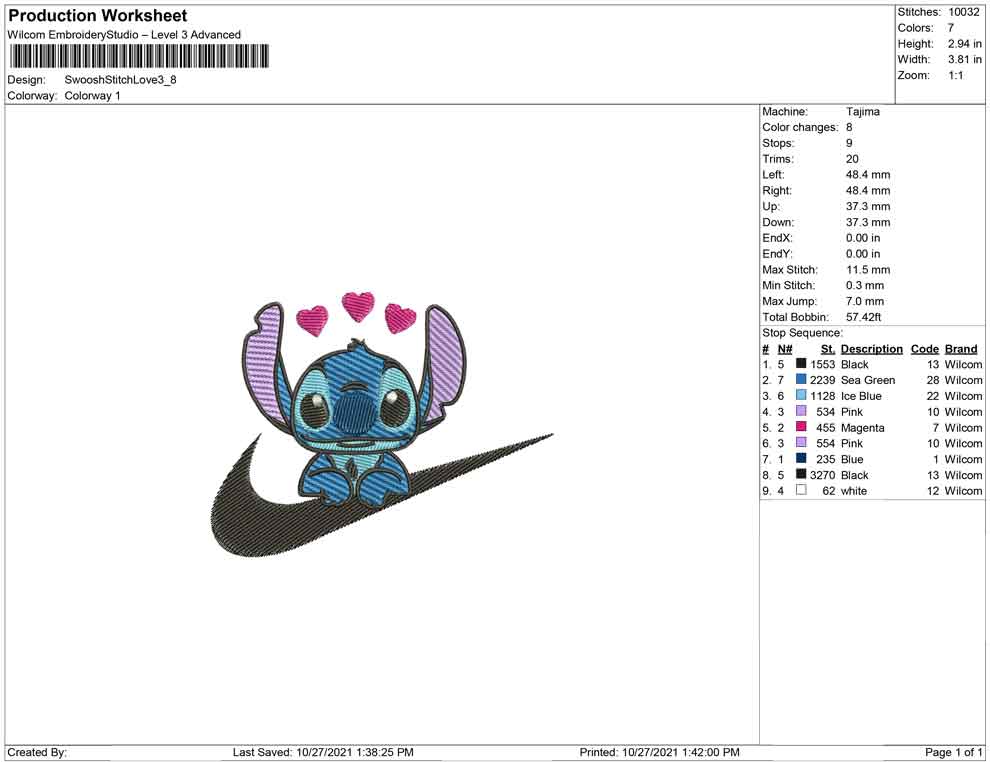Click the 'Up:' measurement label
The width and height of the screenshot is (990, 762).
pyautogui.click(x=771, y=206)
